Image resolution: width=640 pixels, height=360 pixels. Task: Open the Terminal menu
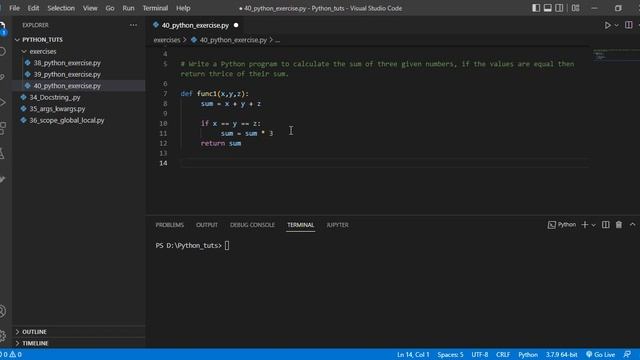(x=155, y=8)
